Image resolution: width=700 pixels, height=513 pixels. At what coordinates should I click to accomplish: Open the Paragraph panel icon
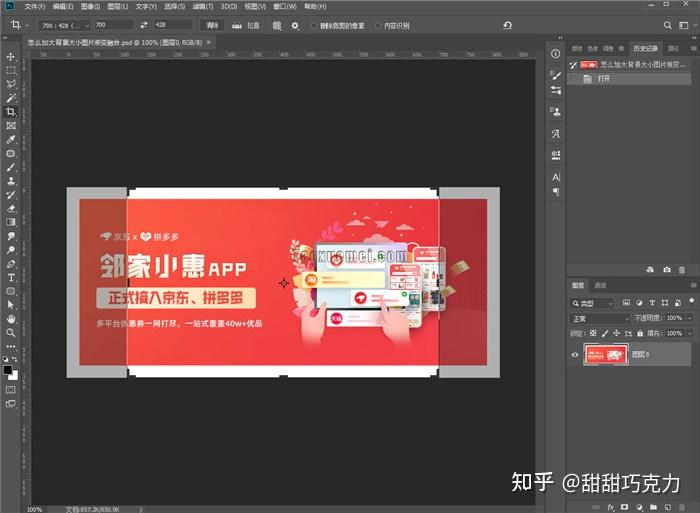coord(555,192)
